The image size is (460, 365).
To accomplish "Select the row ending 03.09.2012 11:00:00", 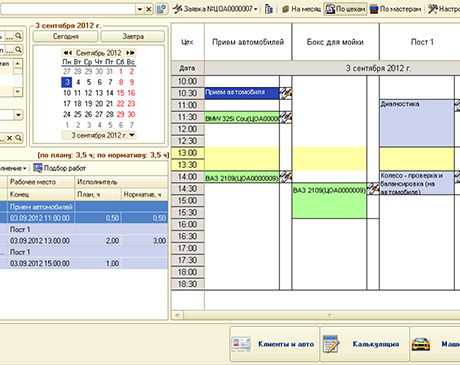I will (x=84, y=218).
